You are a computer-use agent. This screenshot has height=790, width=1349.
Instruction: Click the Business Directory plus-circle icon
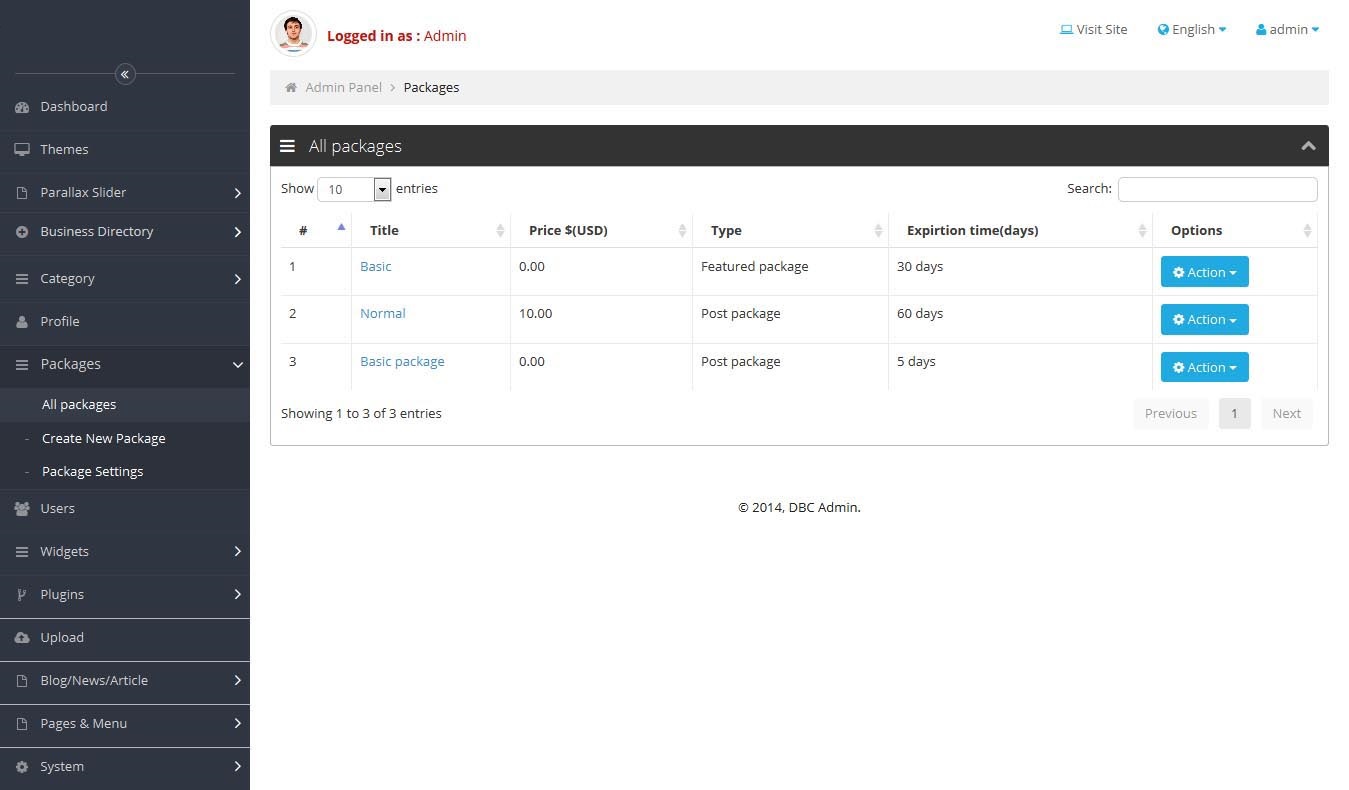point(22,232)
